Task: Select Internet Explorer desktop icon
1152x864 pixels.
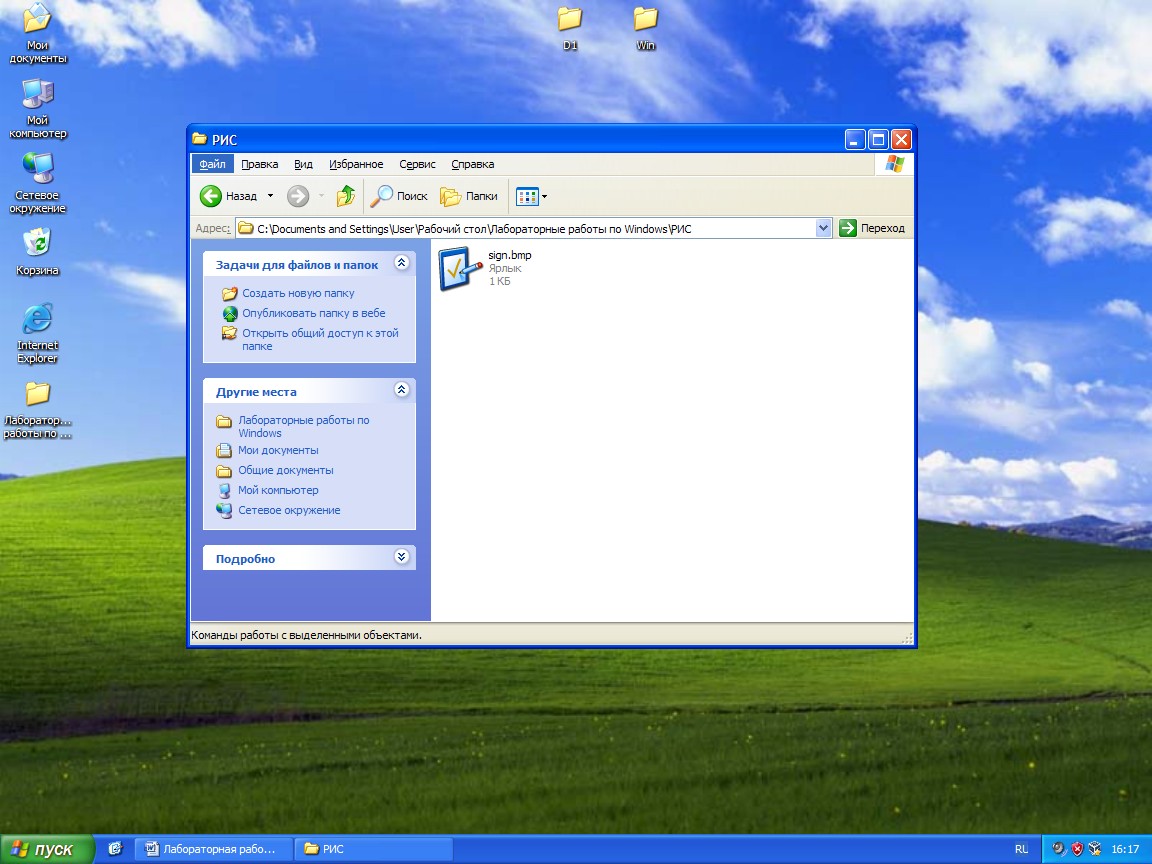Action: 37,333
